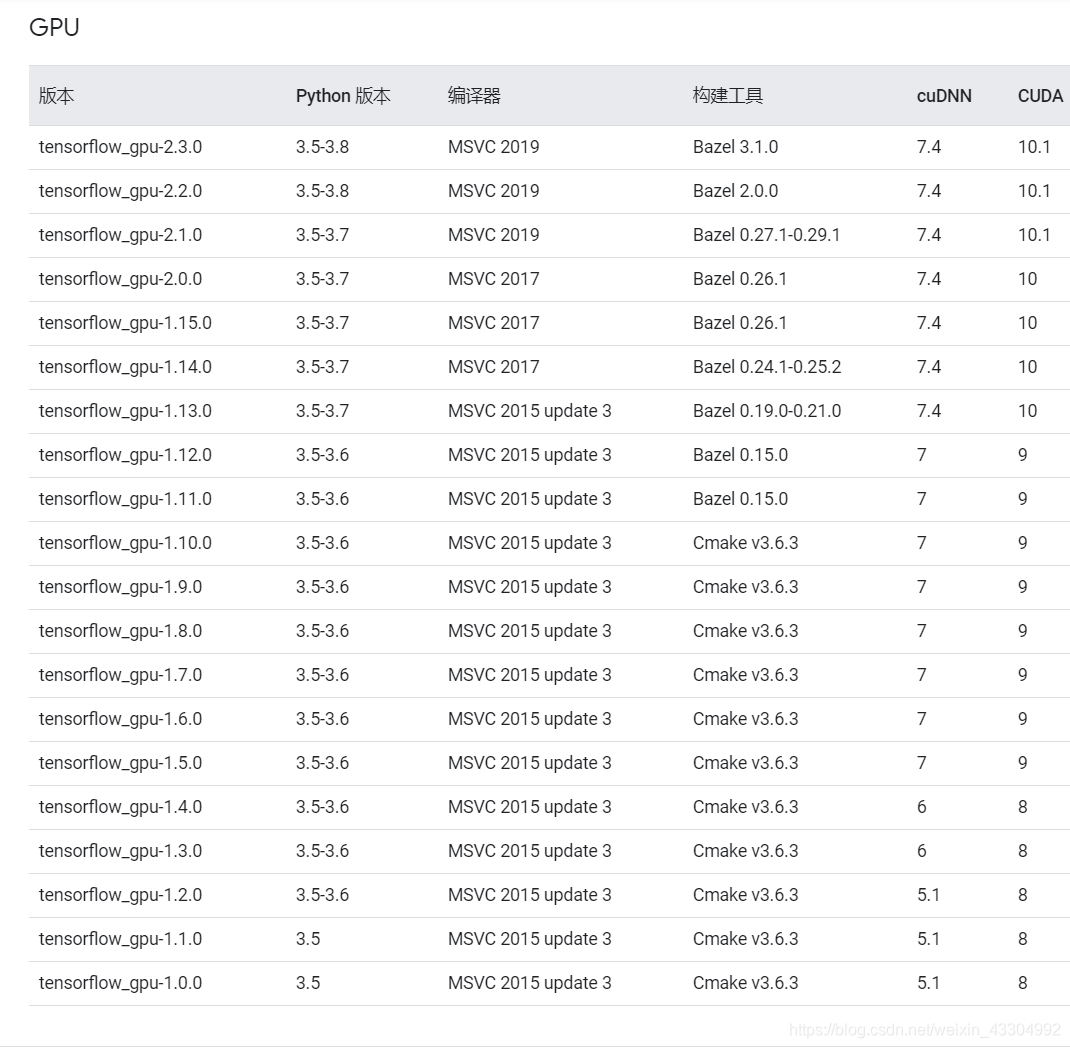Click MSVC 2019 in tensorflow_gpu-2.2.0 row
Viewport: 1070px width, 1048px height.
[x=493, y=191]
